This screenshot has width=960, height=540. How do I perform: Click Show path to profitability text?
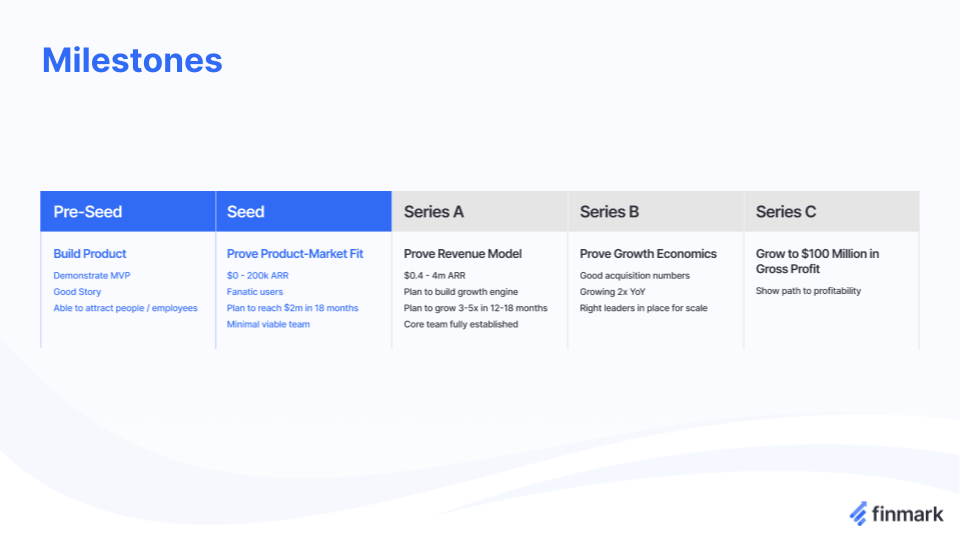(808, 291)
